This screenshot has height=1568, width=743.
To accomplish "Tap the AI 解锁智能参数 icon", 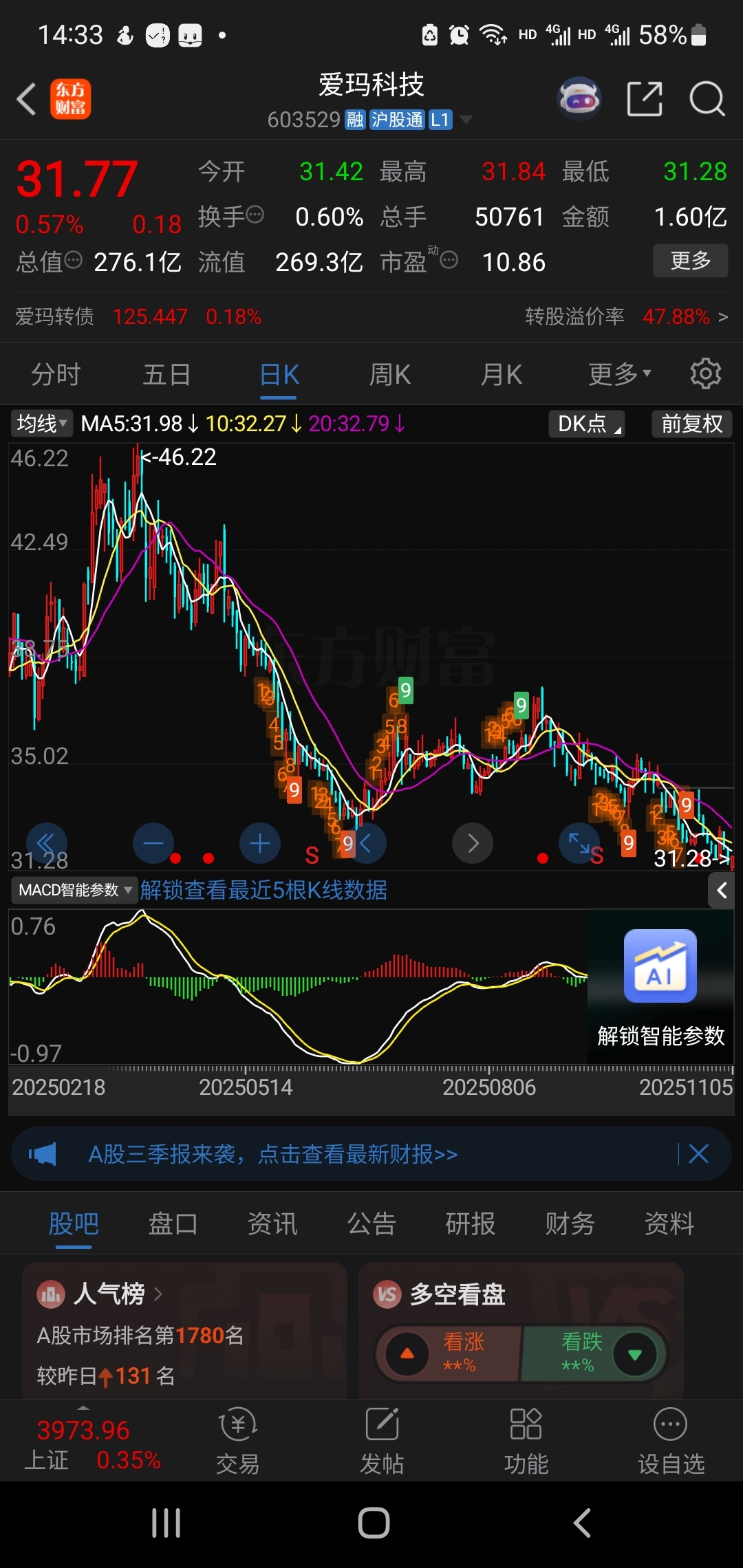I will click(660, 966).
